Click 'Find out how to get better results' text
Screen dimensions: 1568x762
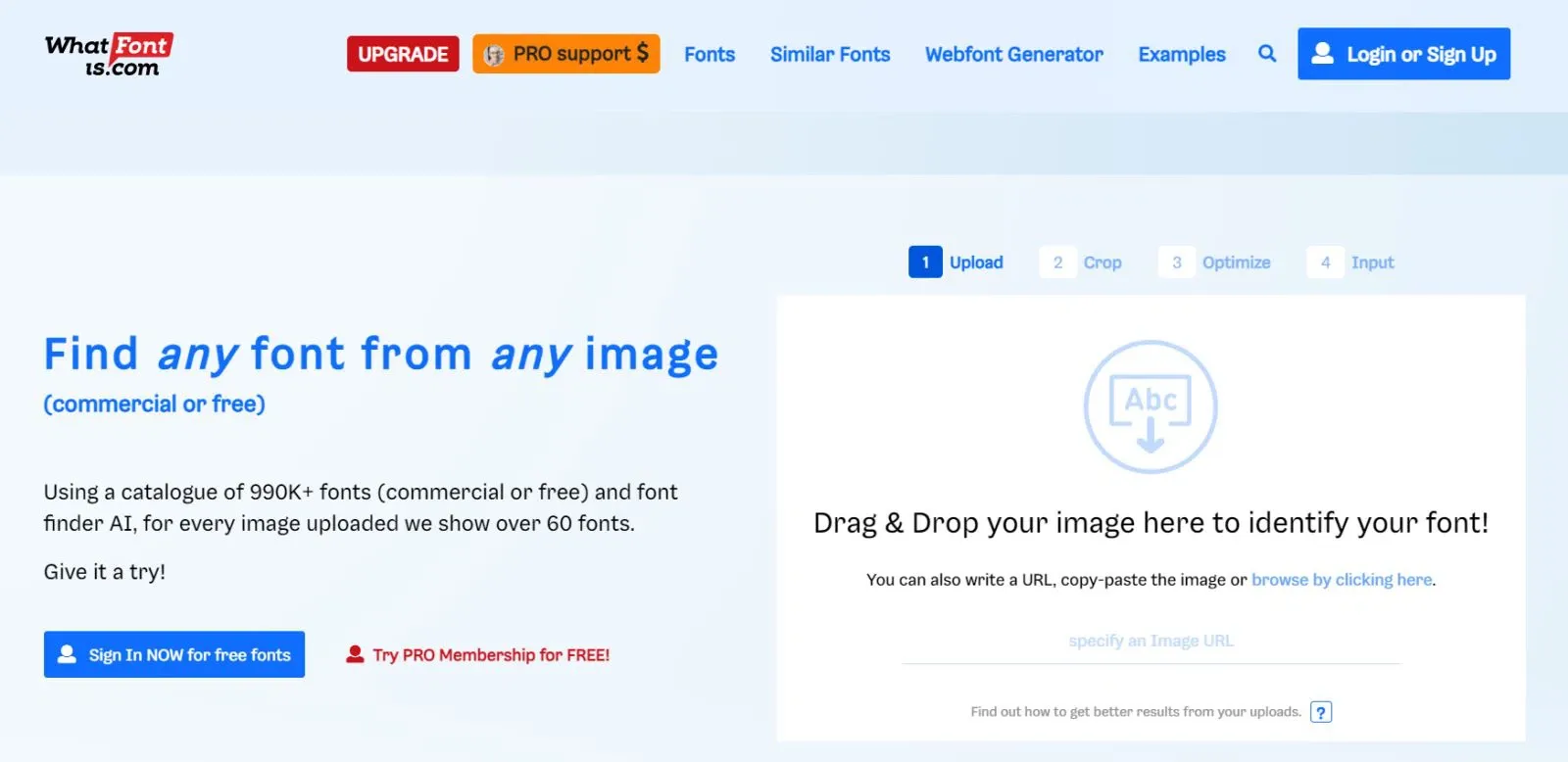click(x=1136, y=712)
